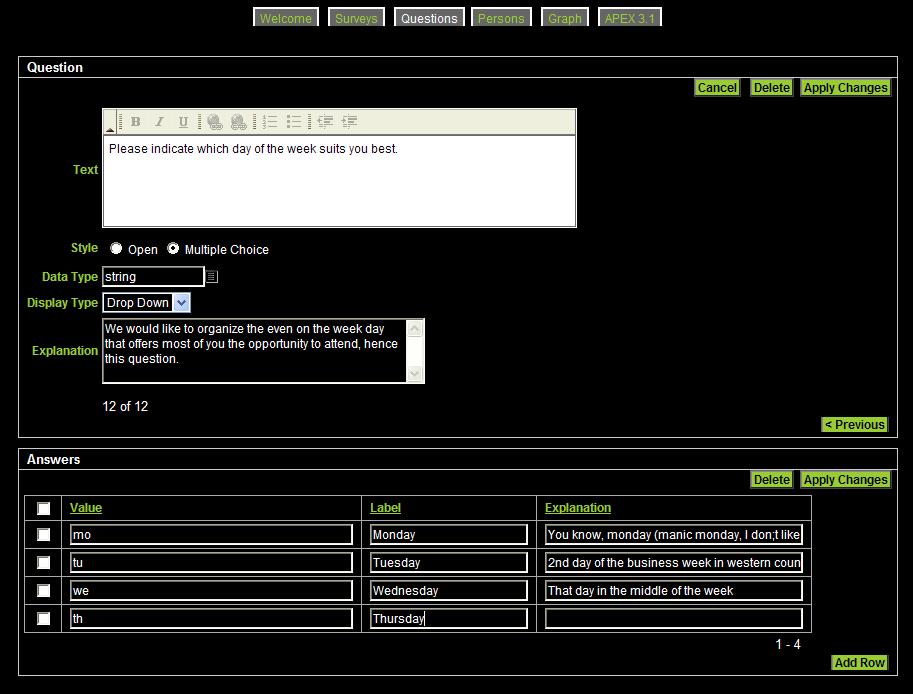Check the box for the Wednesday row
The image size is (913, 694).
click(44, 590)
